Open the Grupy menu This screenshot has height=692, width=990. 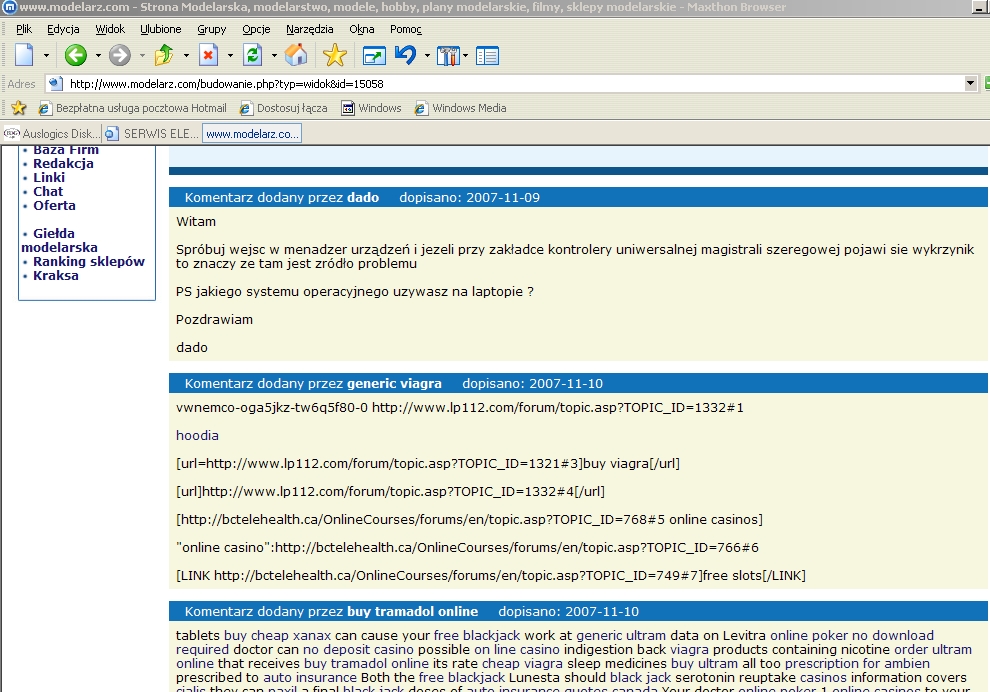tap(212, 29)
